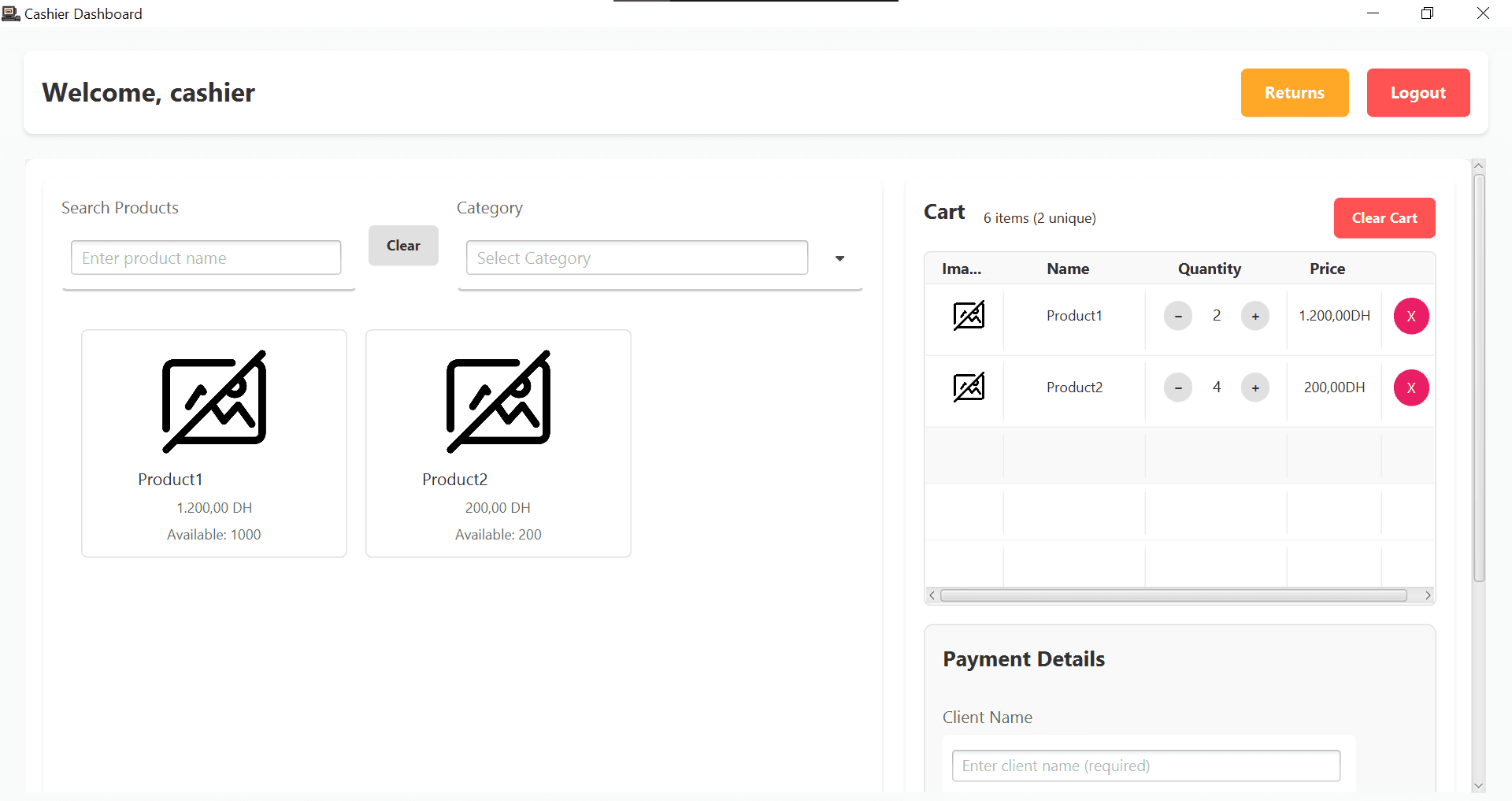
Task: Add Product1 card to the cart
Action: (x=213, y=443)
